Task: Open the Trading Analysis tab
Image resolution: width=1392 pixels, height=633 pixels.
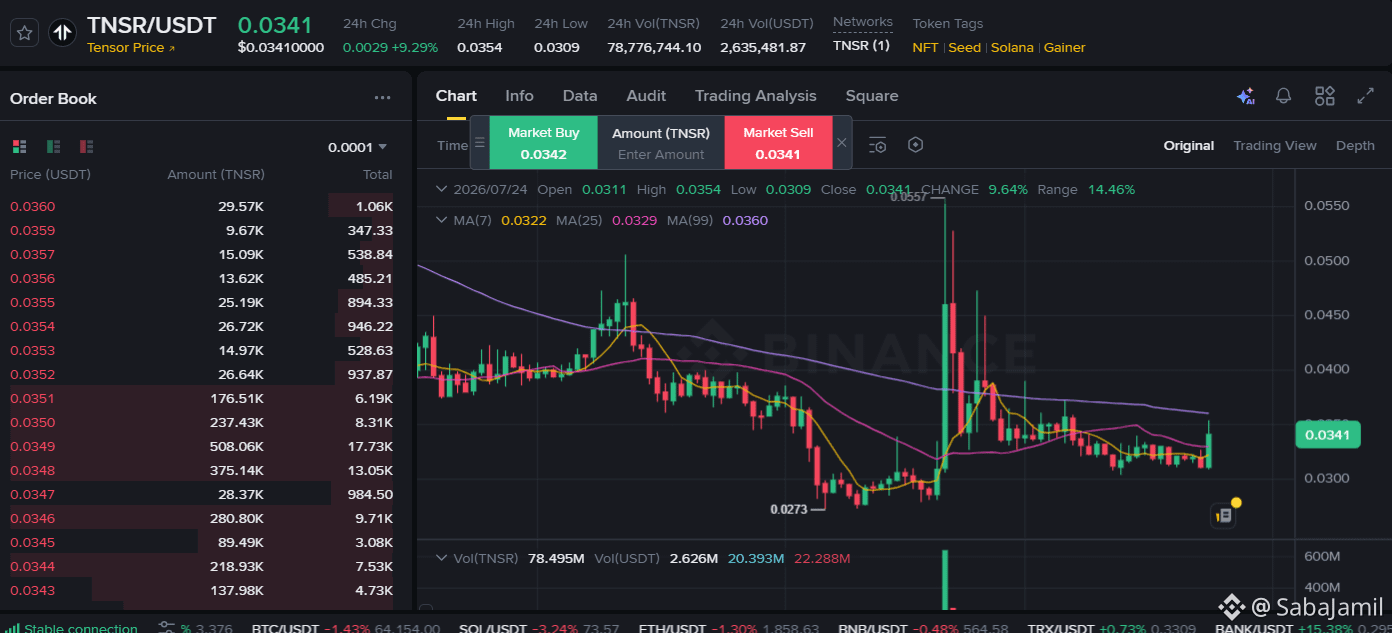Action: click(x=756, y=96)
